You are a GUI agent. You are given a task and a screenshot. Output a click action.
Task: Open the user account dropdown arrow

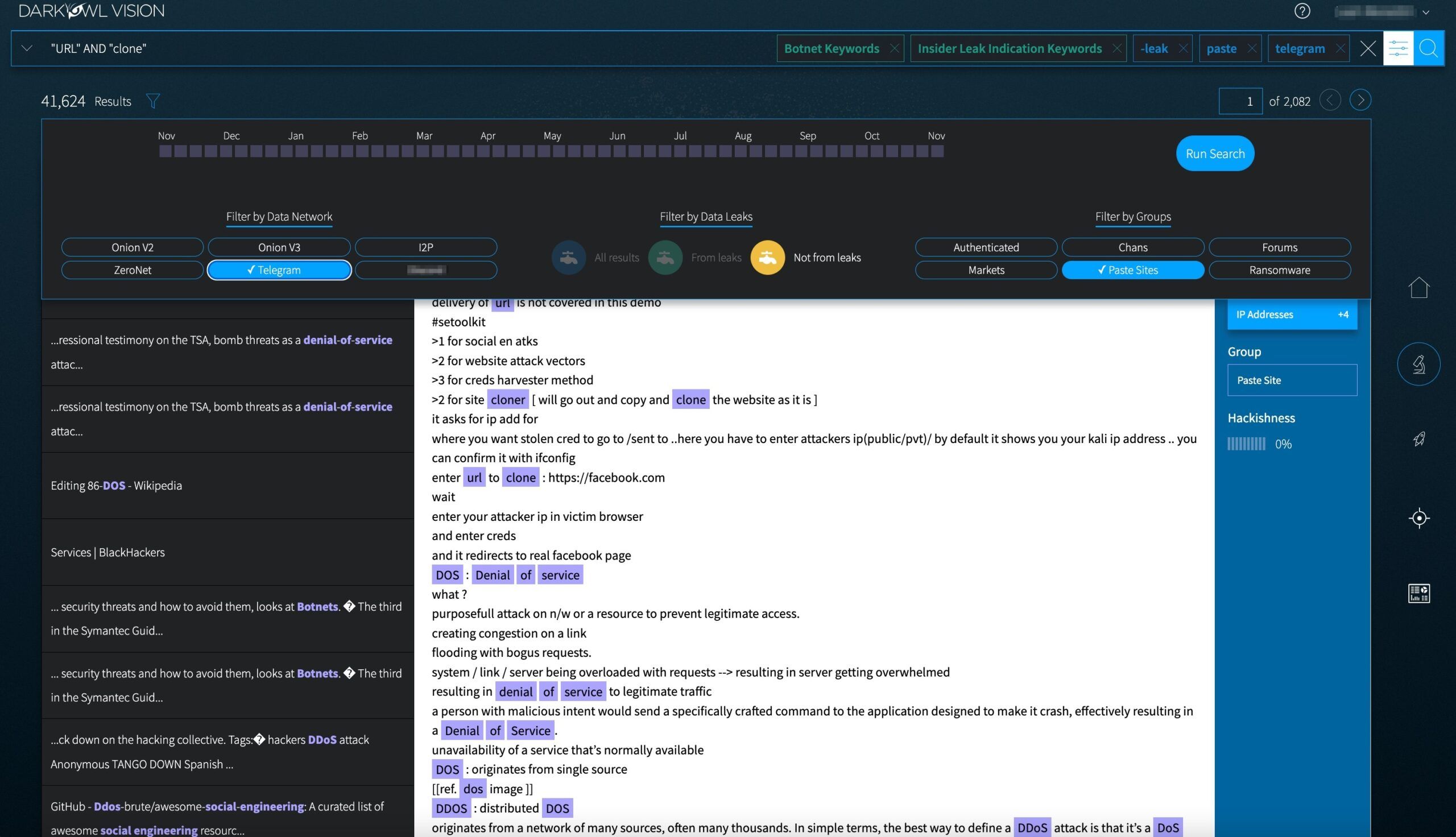click(1425, 11)
